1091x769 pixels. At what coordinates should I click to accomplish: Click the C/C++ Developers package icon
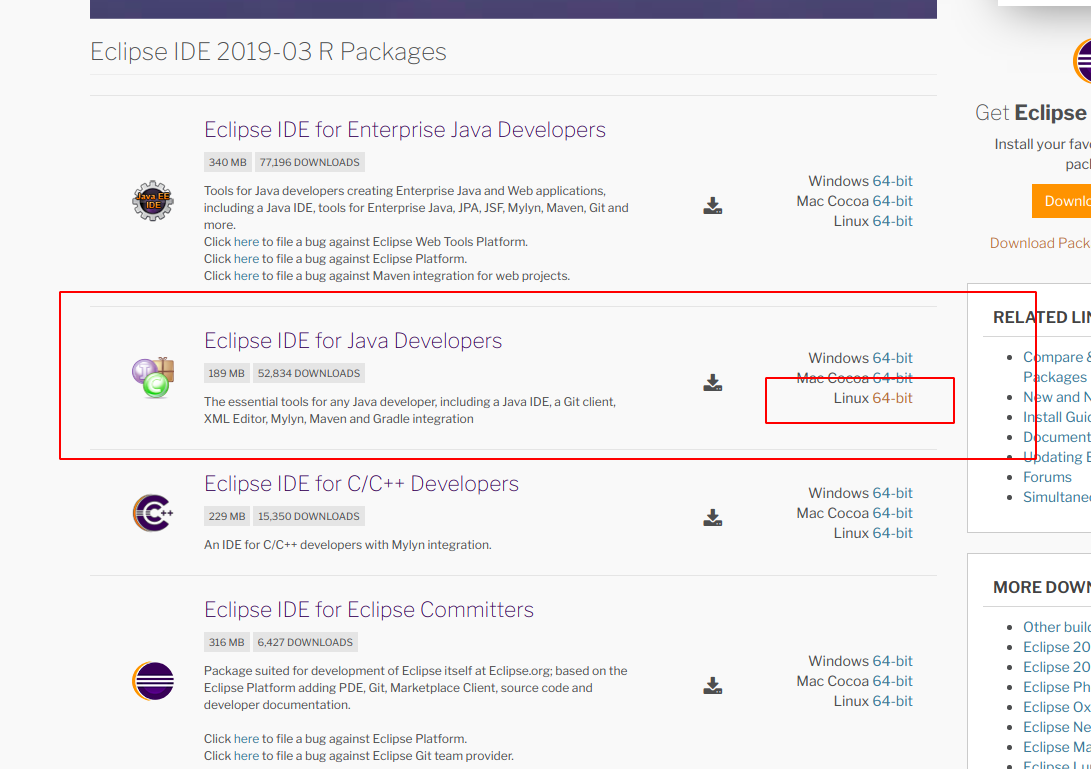[153, 514]
